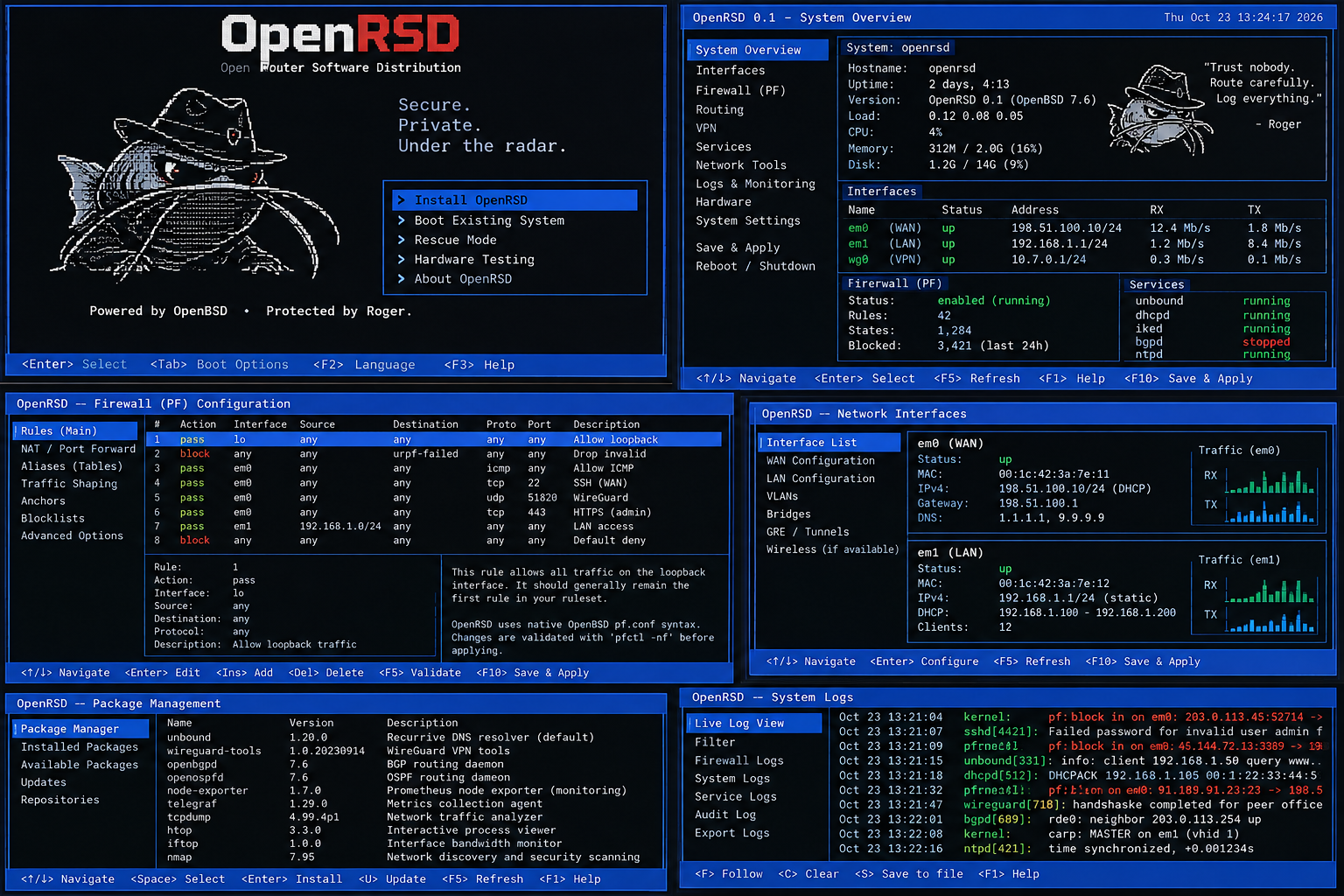Open LAN Configuration entry

[821, 479]
